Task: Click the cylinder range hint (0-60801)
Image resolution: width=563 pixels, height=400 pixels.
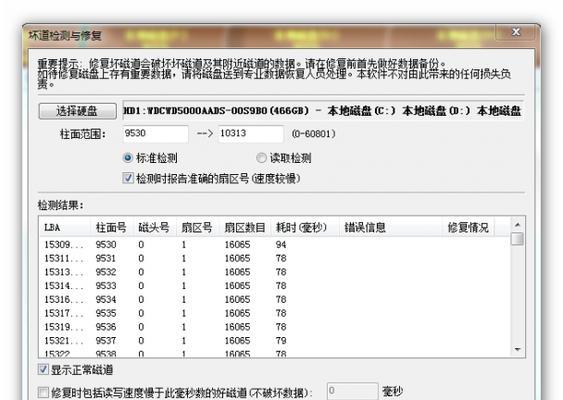Action: pyautogui.click(x=313, y=134)
